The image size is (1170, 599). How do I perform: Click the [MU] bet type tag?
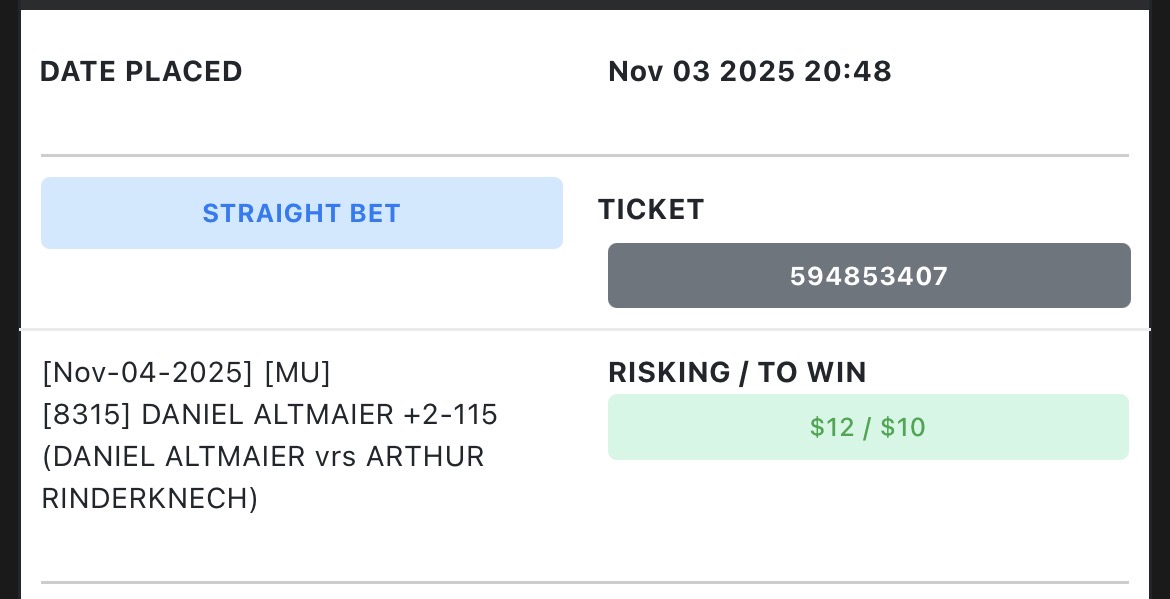[297, 373]
